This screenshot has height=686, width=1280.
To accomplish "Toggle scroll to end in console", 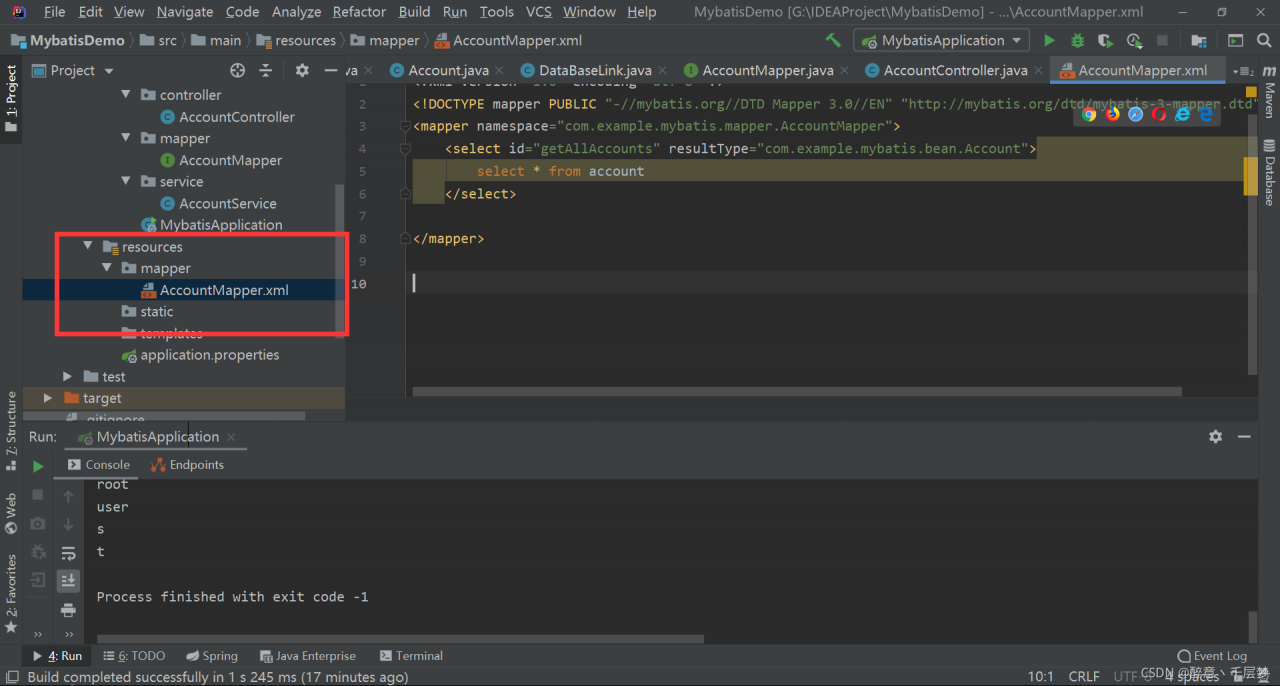I will point(68,580).
